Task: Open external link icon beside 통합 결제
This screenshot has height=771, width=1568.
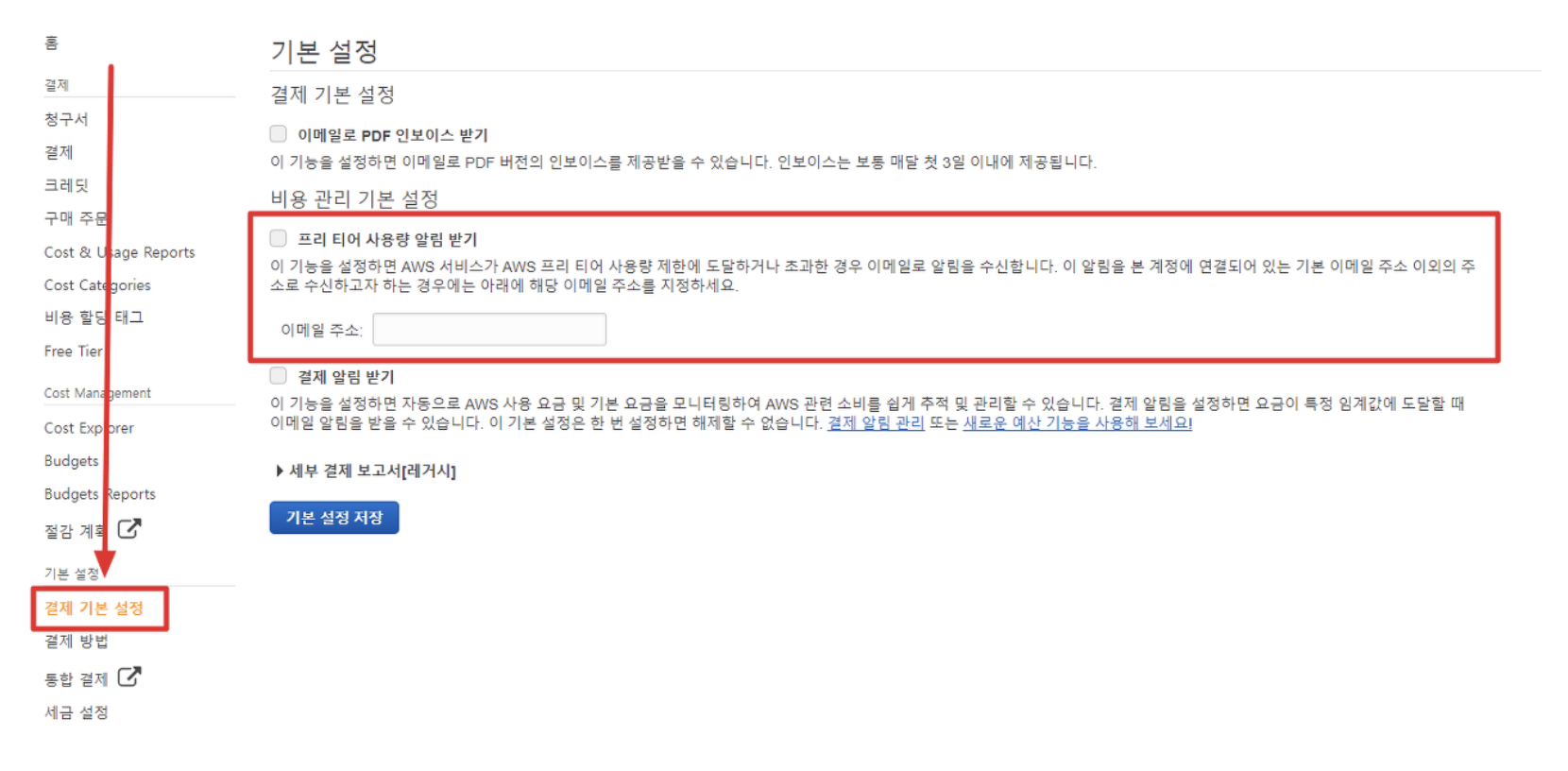Action: [x=129, y=677]
